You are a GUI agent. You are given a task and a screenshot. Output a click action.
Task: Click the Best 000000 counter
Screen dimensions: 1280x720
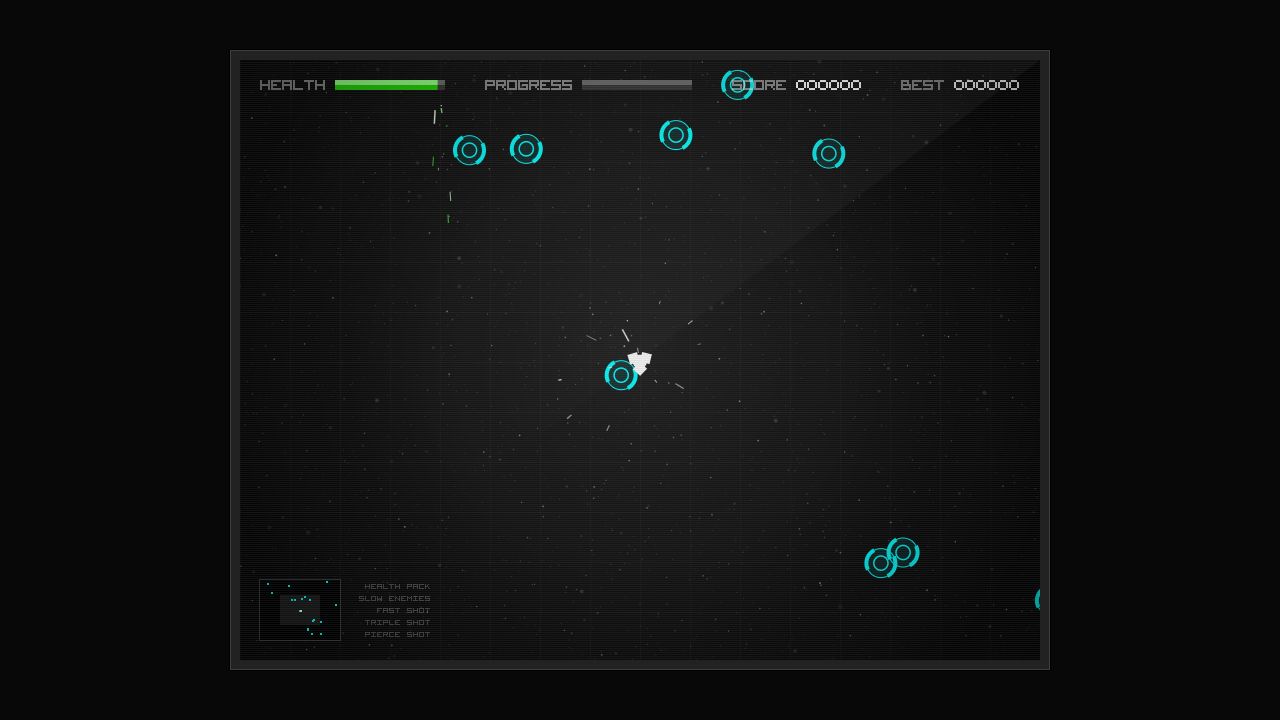pyautogui.click(x=960, y=85)
